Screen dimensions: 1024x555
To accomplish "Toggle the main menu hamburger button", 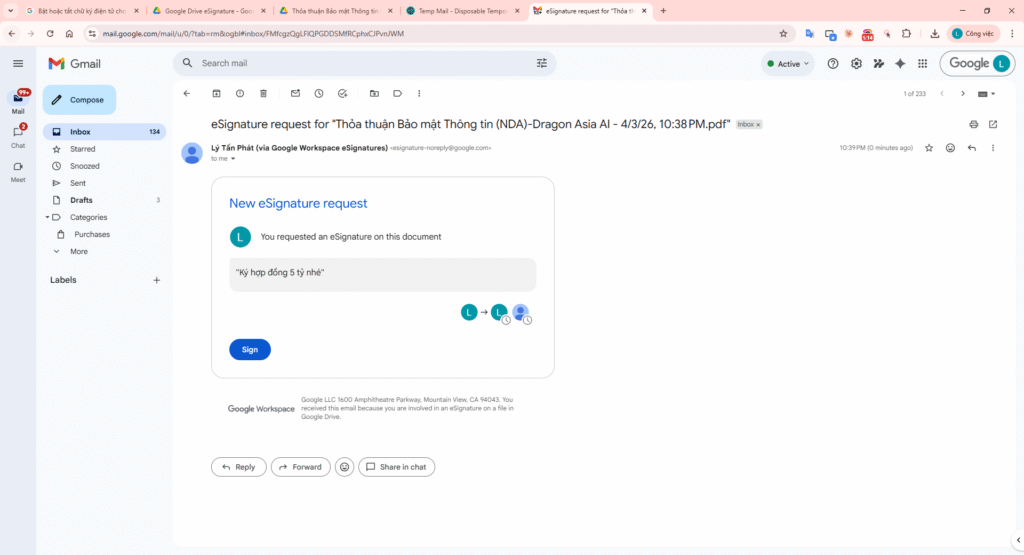I will pos(18,63).
